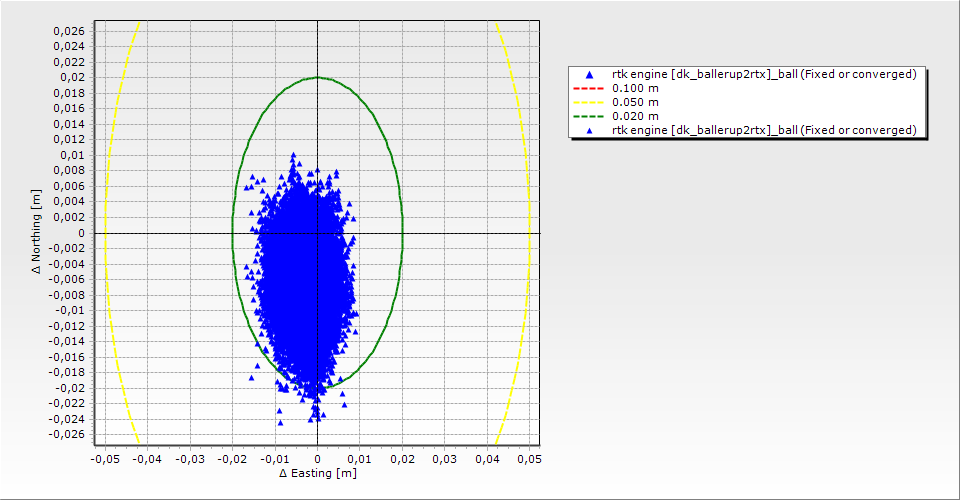Viewport: 960px width, 500px height.
Task: Select the 0.020 m legend label
Action: tap(636, 116)
